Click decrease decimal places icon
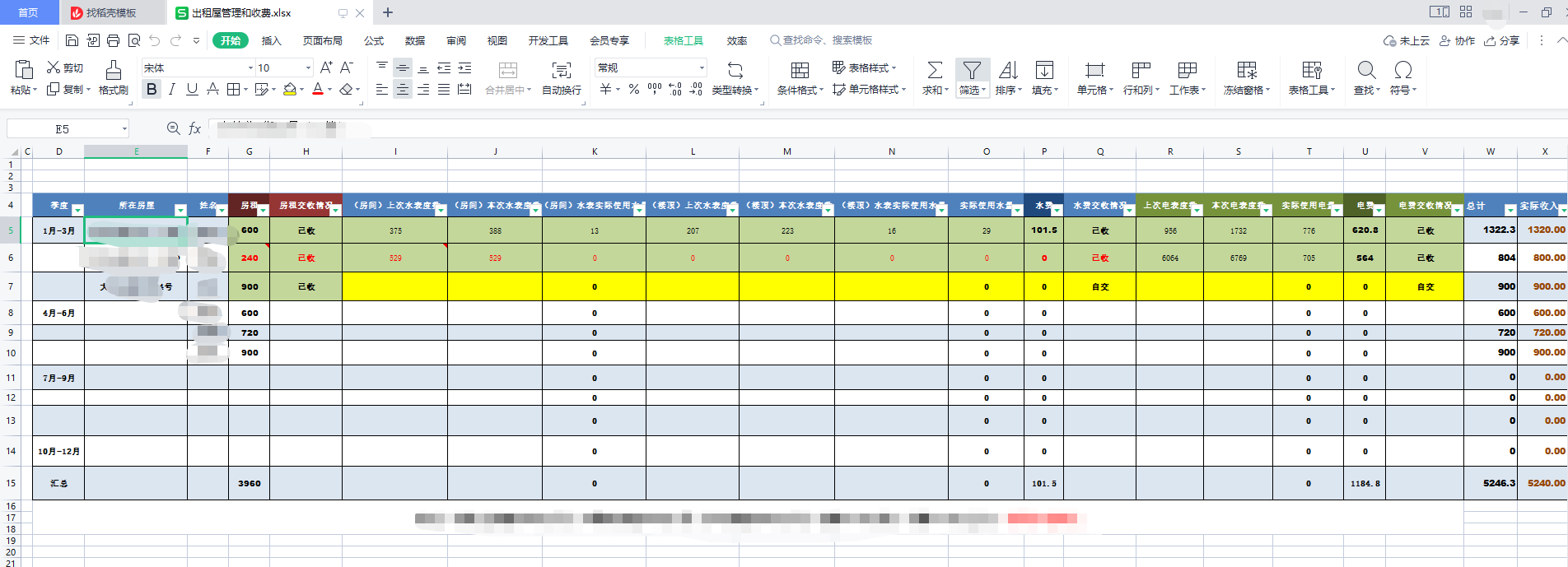The image size is (1568, 567). (696, 89)
